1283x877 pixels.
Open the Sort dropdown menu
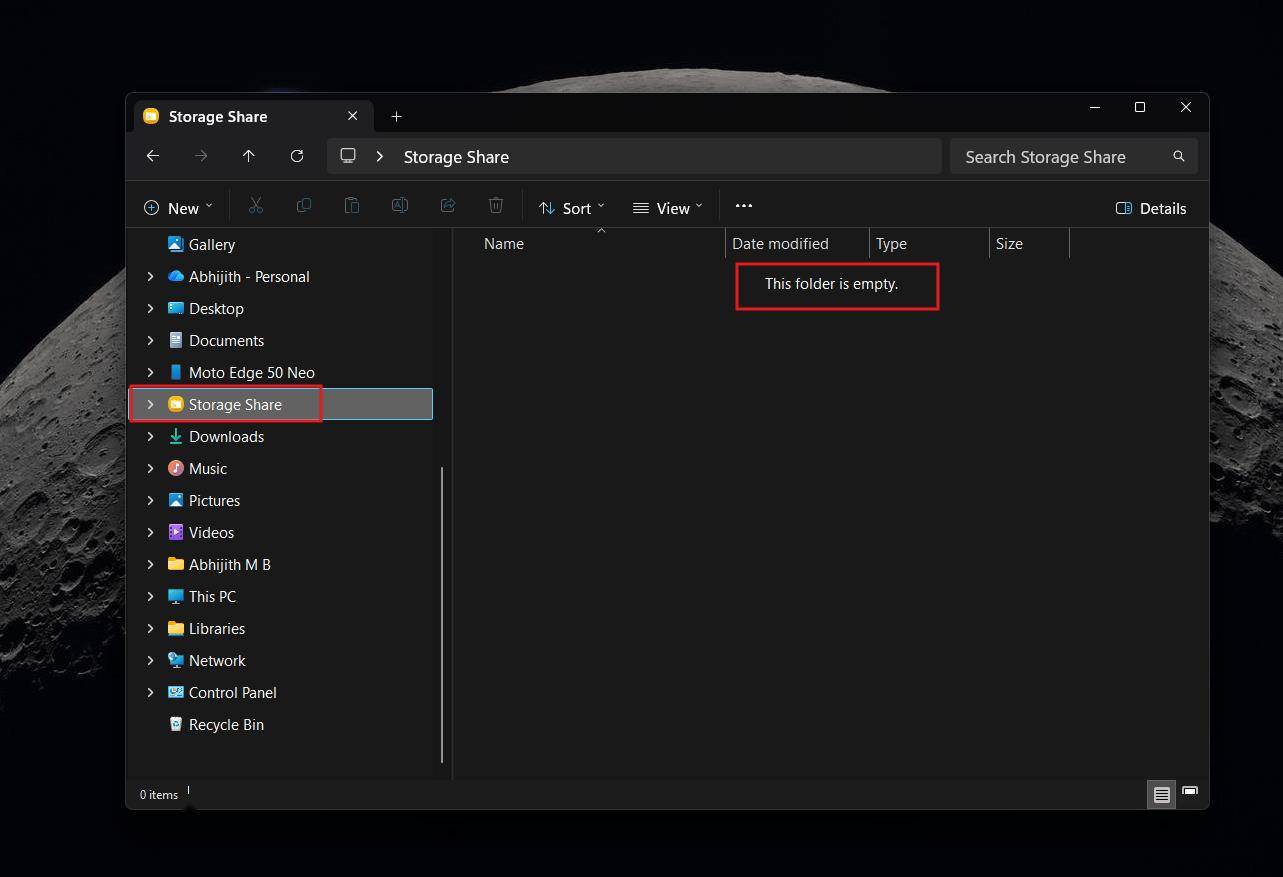pos(572,208)
